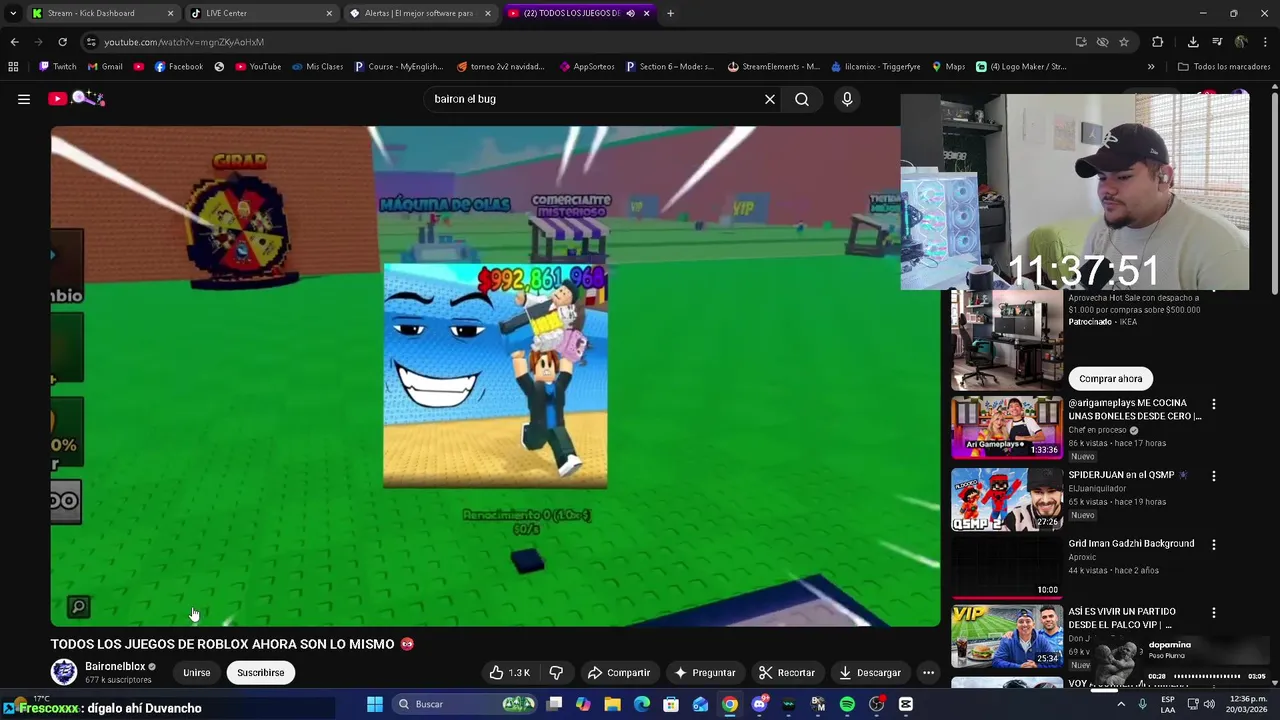Open Chrome extensions puzzle icon
The height and width of the screenshot is (720, 1280).
coord(1157,42)
